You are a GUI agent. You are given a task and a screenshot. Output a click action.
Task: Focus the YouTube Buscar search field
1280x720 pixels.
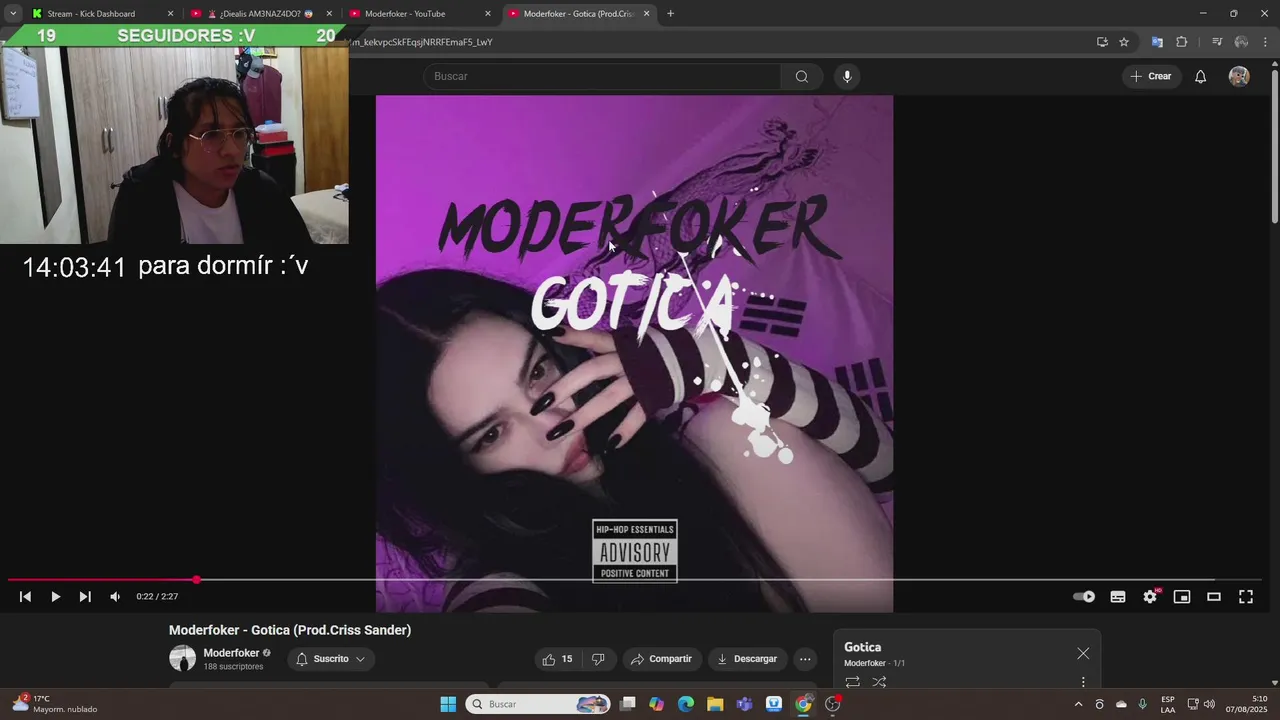(x=603, y=77)
